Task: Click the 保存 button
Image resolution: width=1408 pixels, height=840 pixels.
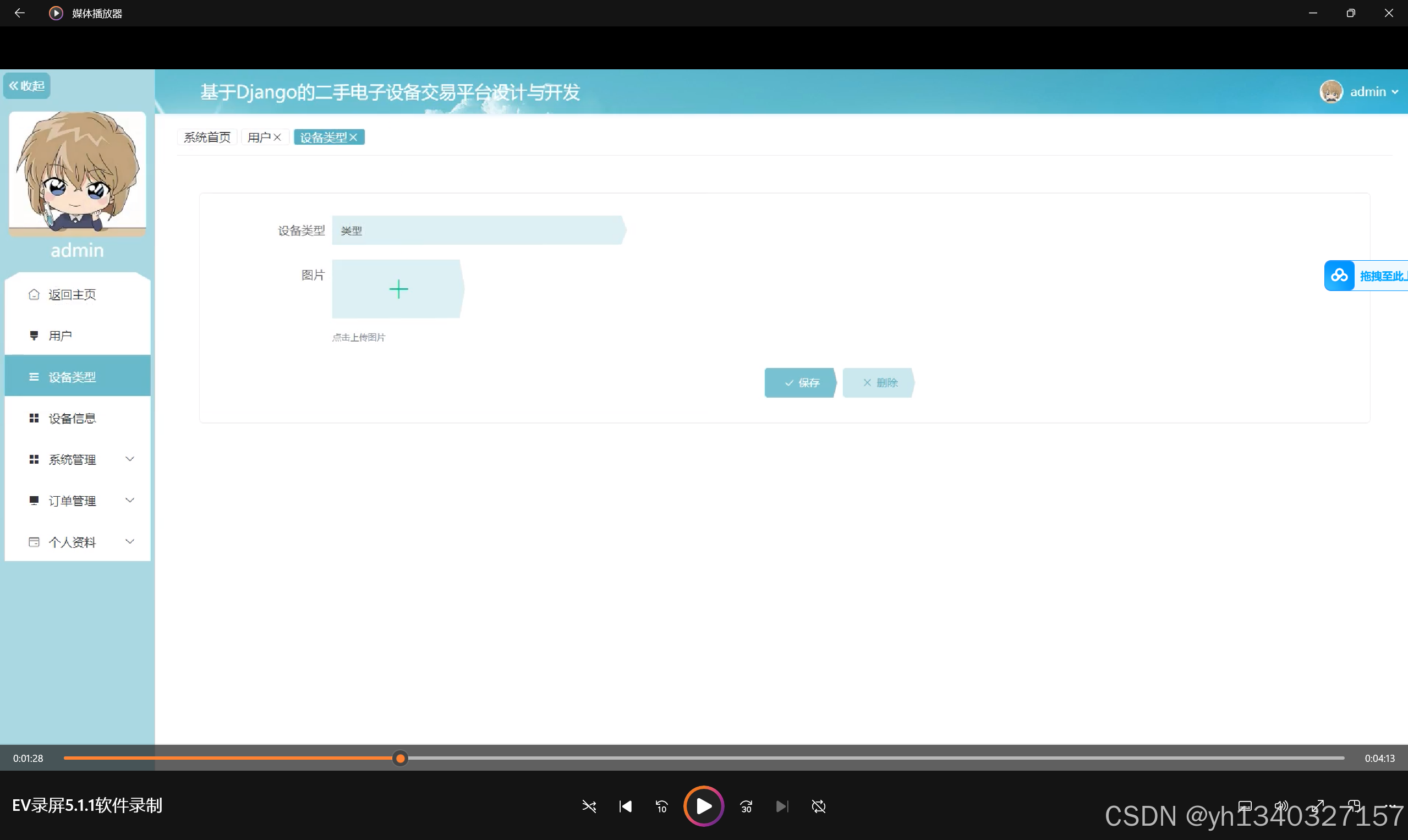Action: pos(801,383)
